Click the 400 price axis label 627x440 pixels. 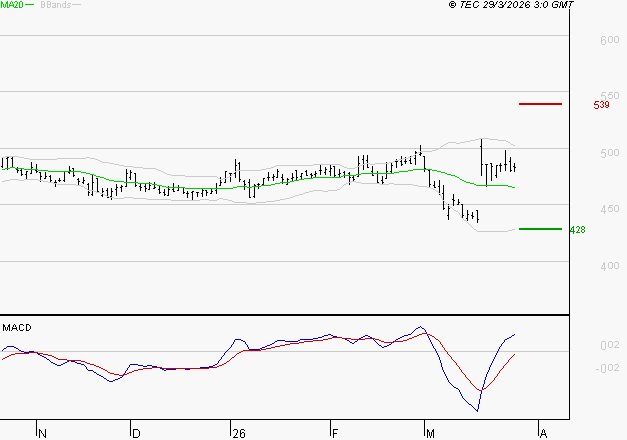608,266
